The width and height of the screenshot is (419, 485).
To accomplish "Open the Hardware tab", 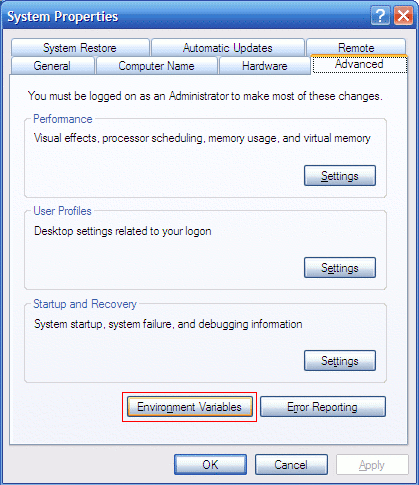I will point(265,66).
